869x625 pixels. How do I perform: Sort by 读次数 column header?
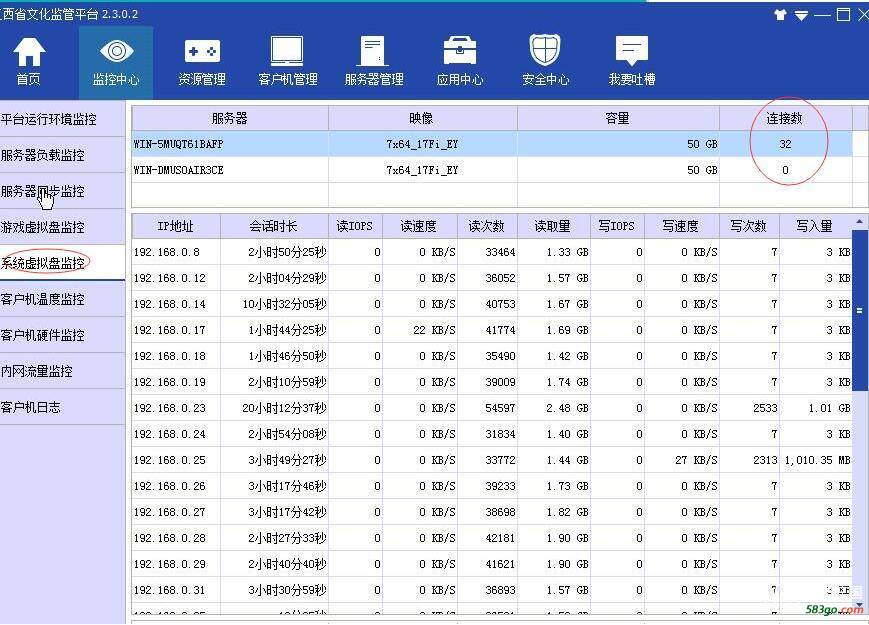point(487,226)
